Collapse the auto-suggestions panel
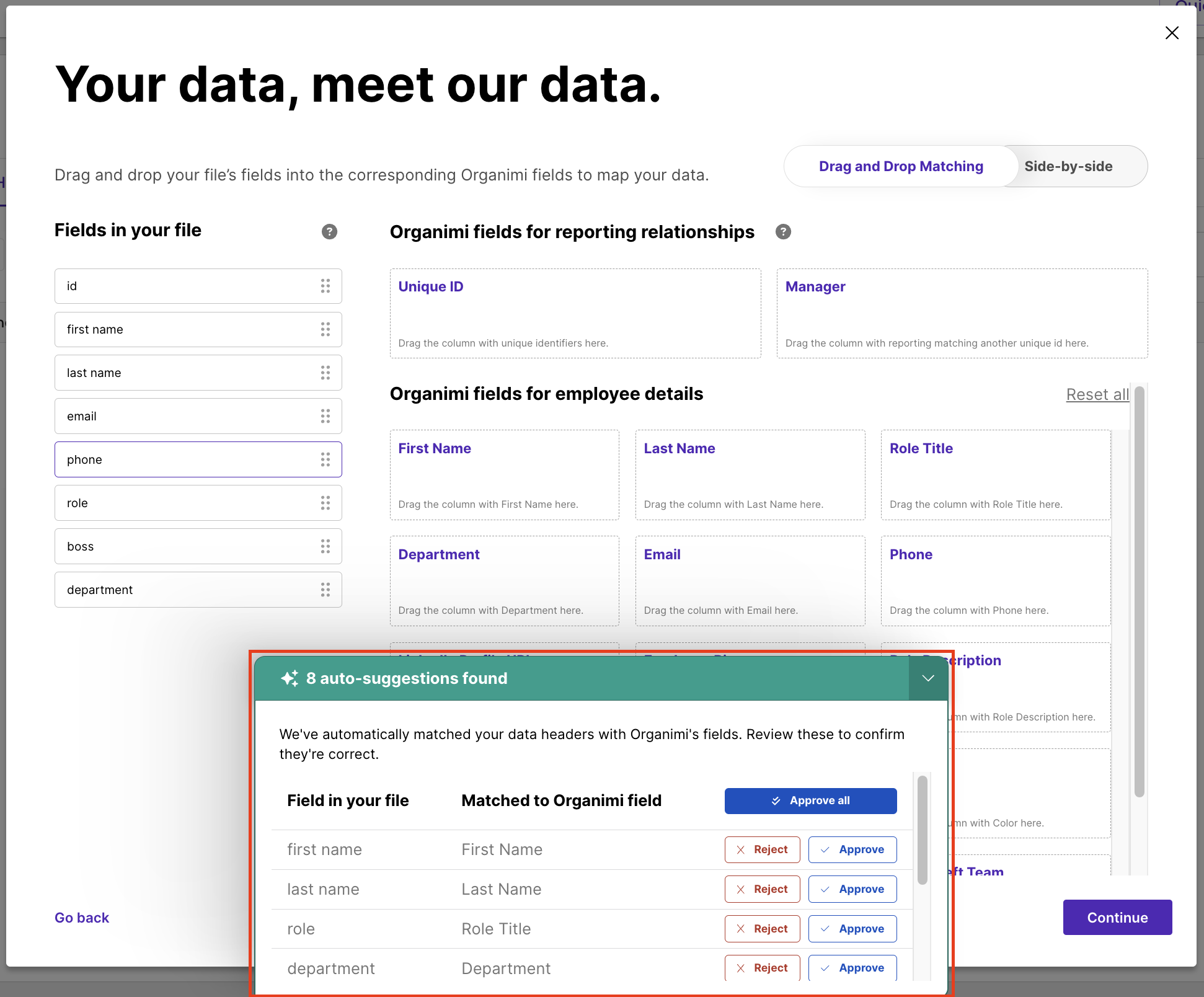The width and height of the screenshot is (1204, 997). pos(928,678)
